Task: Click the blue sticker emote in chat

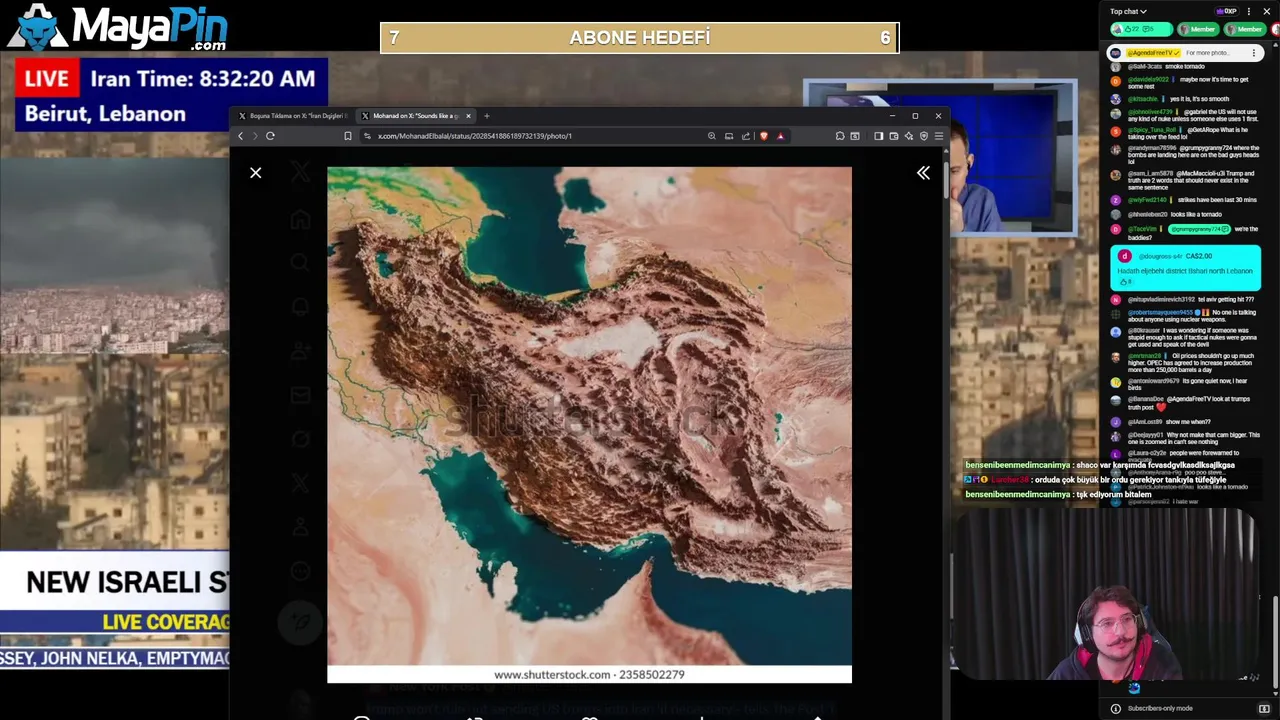Action: point(1134,687)
